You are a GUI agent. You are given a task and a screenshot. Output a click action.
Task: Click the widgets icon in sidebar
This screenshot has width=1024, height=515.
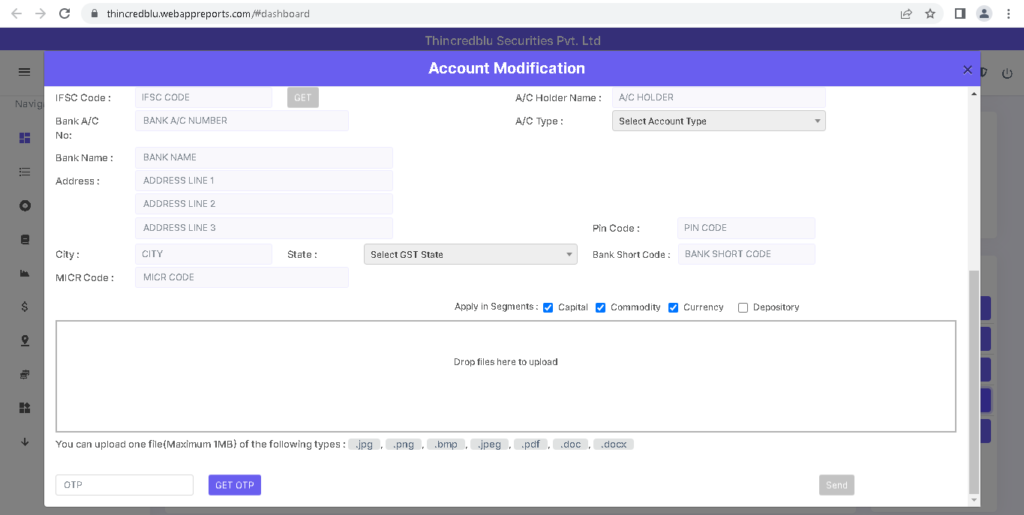click(25, 408)
